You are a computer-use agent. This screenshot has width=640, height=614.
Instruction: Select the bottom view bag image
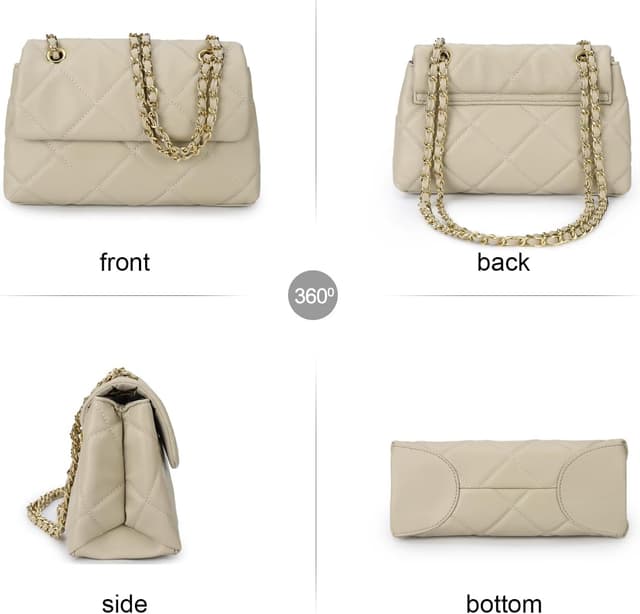pyautogui.click(x=509, y=488)
